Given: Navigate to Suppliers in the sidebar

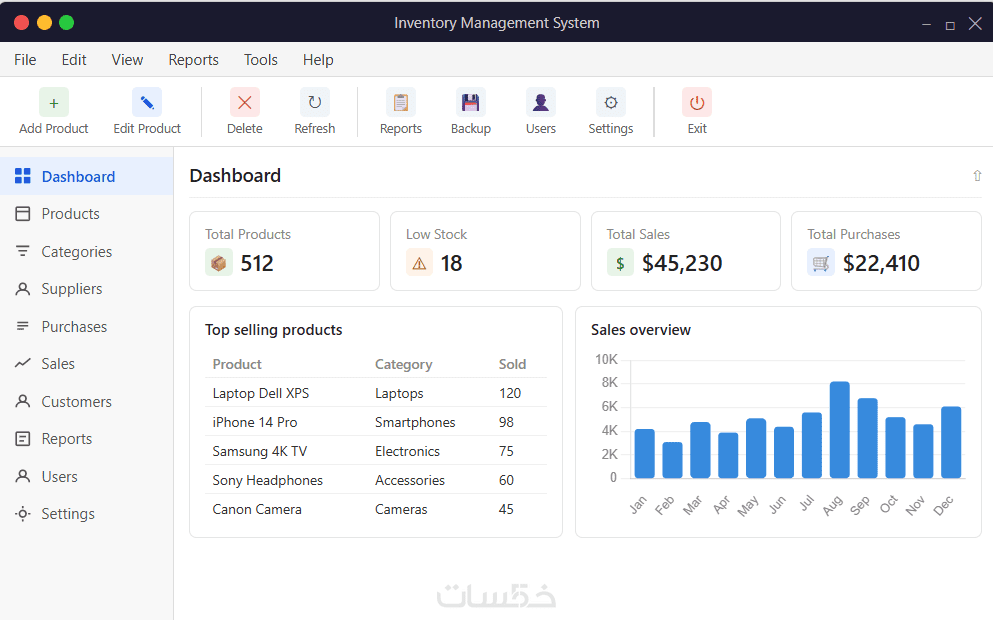Looking at the screenshot, I should point(72,289).
